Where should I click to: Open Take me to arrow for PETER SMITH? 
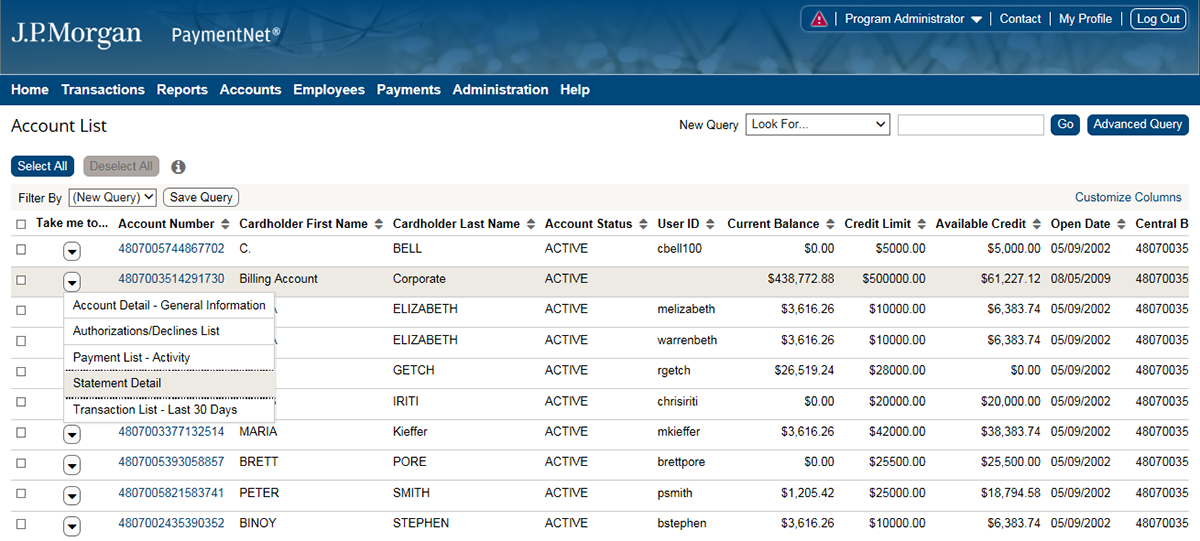pos(72,494)
